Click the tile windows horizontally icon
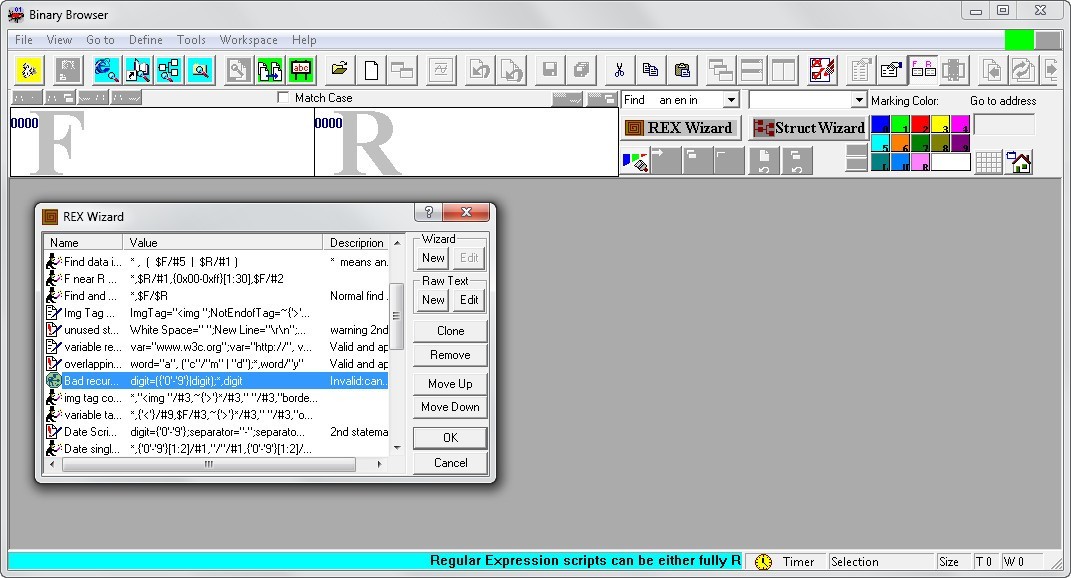Image resolution: width=1071 pixels, height=578 pixels. coord(751,70)
